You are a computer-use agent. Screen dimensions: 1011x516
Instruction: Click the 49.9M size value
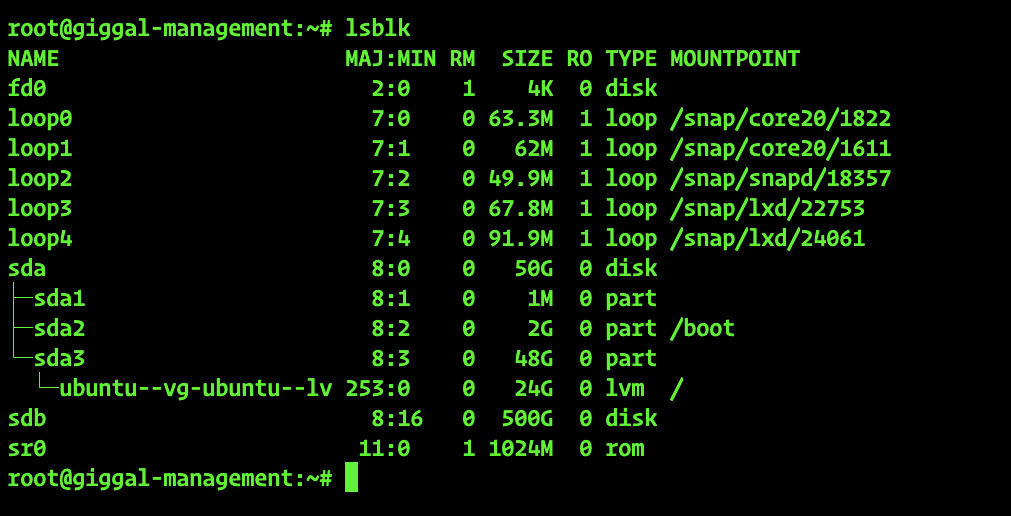coord(520,179)
